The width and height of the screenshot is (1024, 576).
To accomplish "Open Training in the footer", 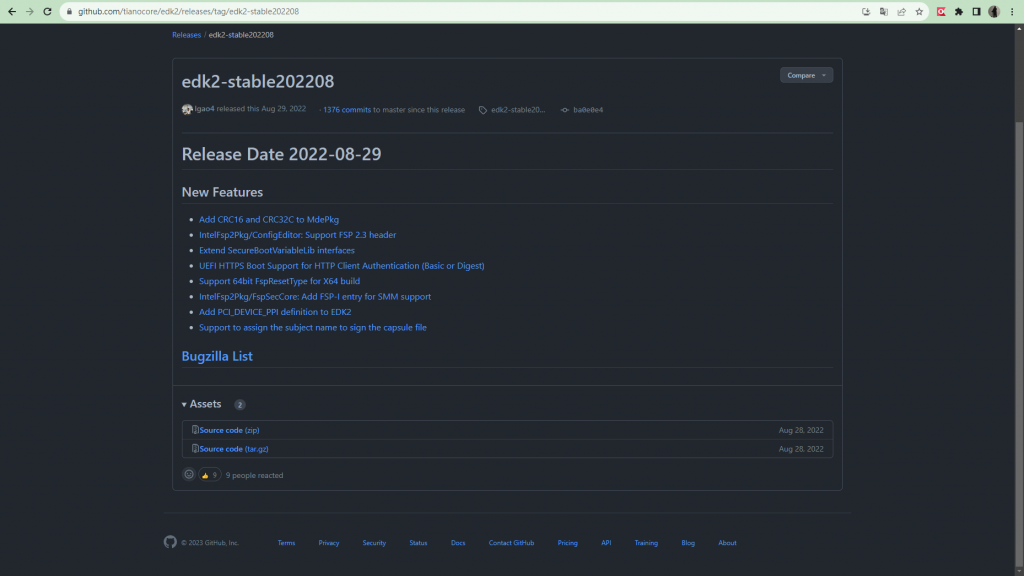I will click(646, 543).
